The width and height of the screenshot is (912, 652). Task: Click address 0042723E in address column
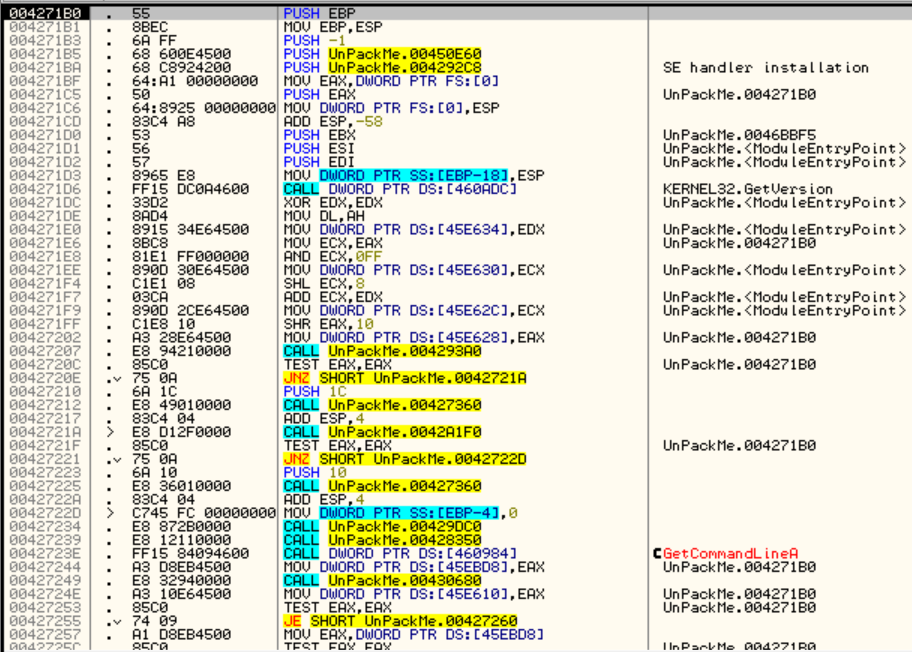pyautogui.click(x=45, y=553)
